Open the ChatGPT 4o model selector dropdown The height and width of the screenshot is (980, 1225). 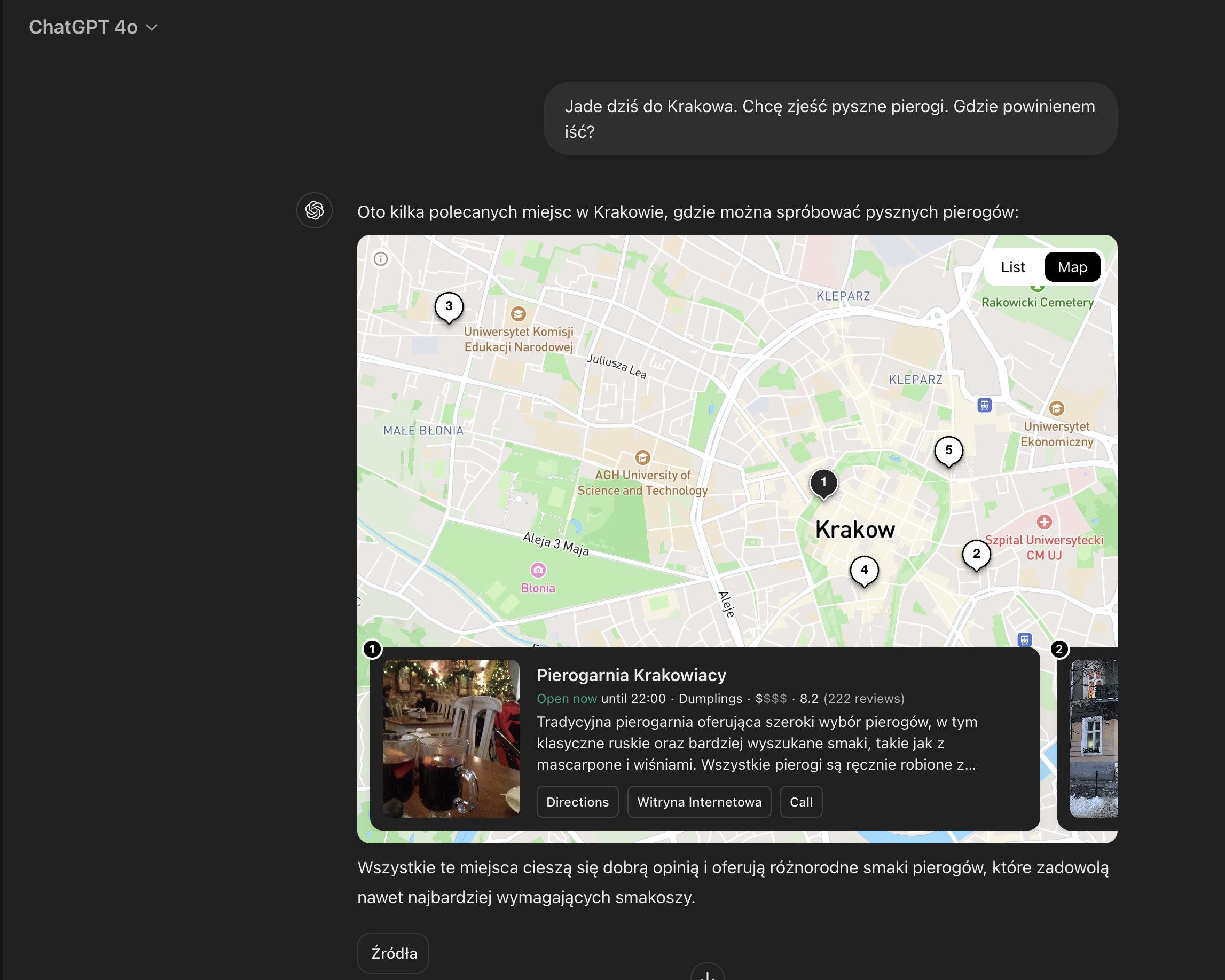(x=92, y=27)
